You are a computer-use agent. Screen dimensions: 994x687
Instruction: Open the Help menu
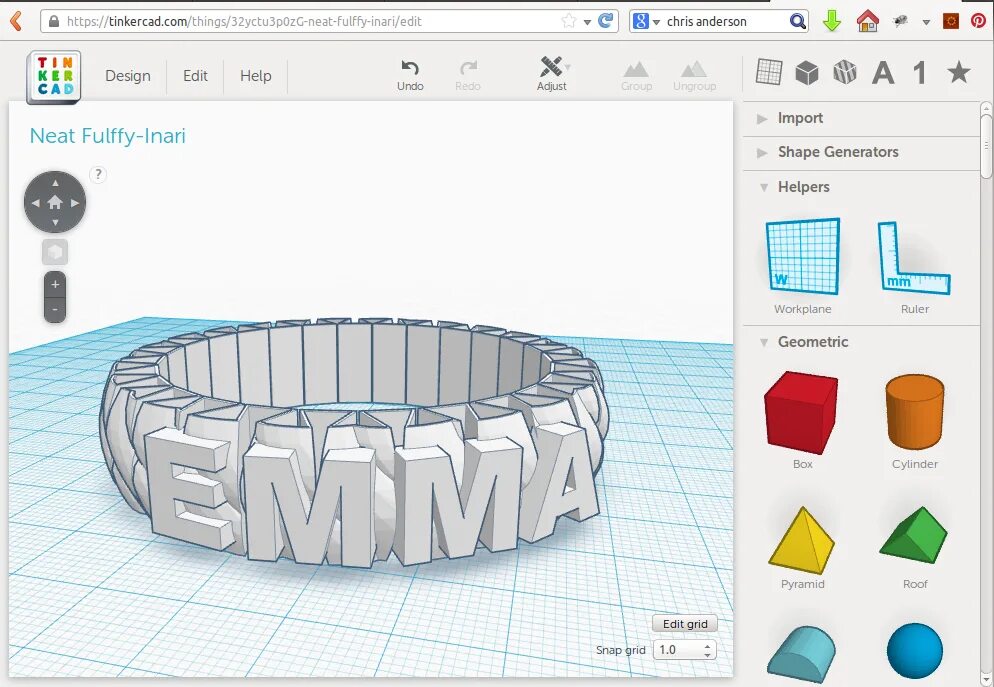255,75
